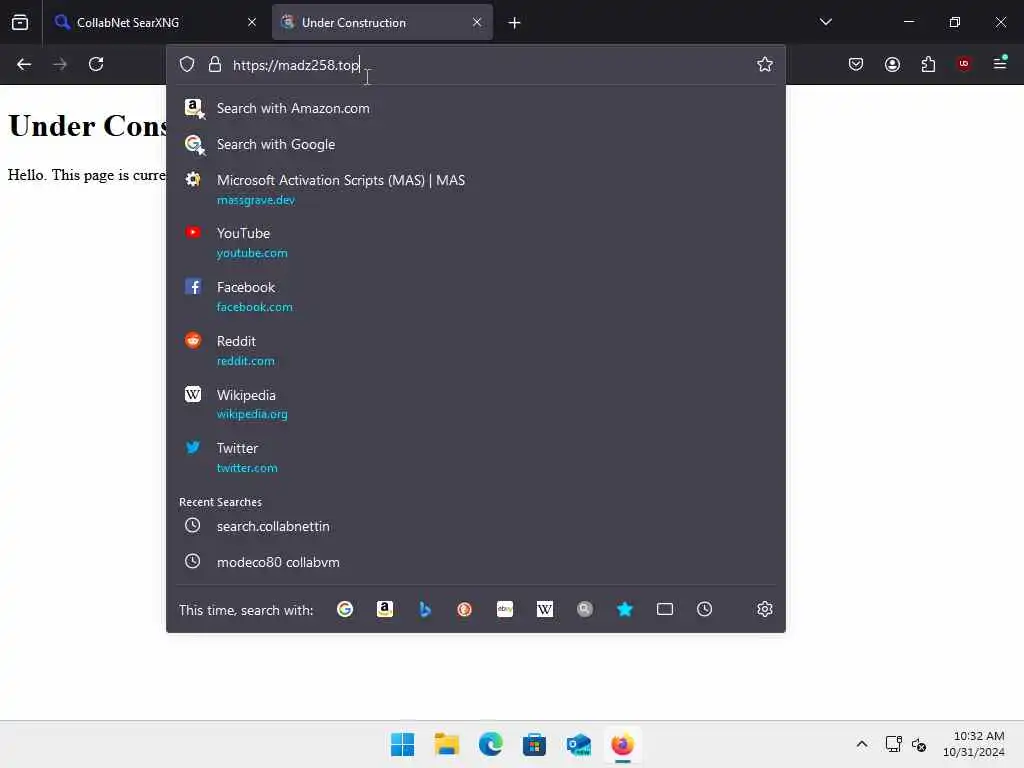
Task: Open the Pocket save icon
Action: tap(856, 64)
